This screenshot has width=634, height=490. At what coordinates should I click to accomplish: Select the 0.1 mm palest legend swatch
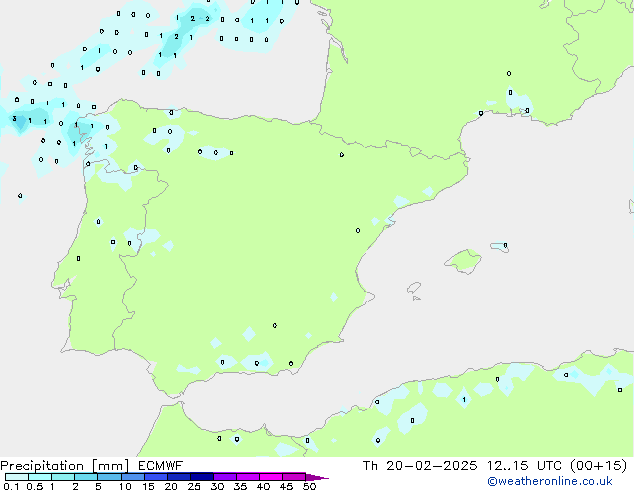[x=16, y=477]
